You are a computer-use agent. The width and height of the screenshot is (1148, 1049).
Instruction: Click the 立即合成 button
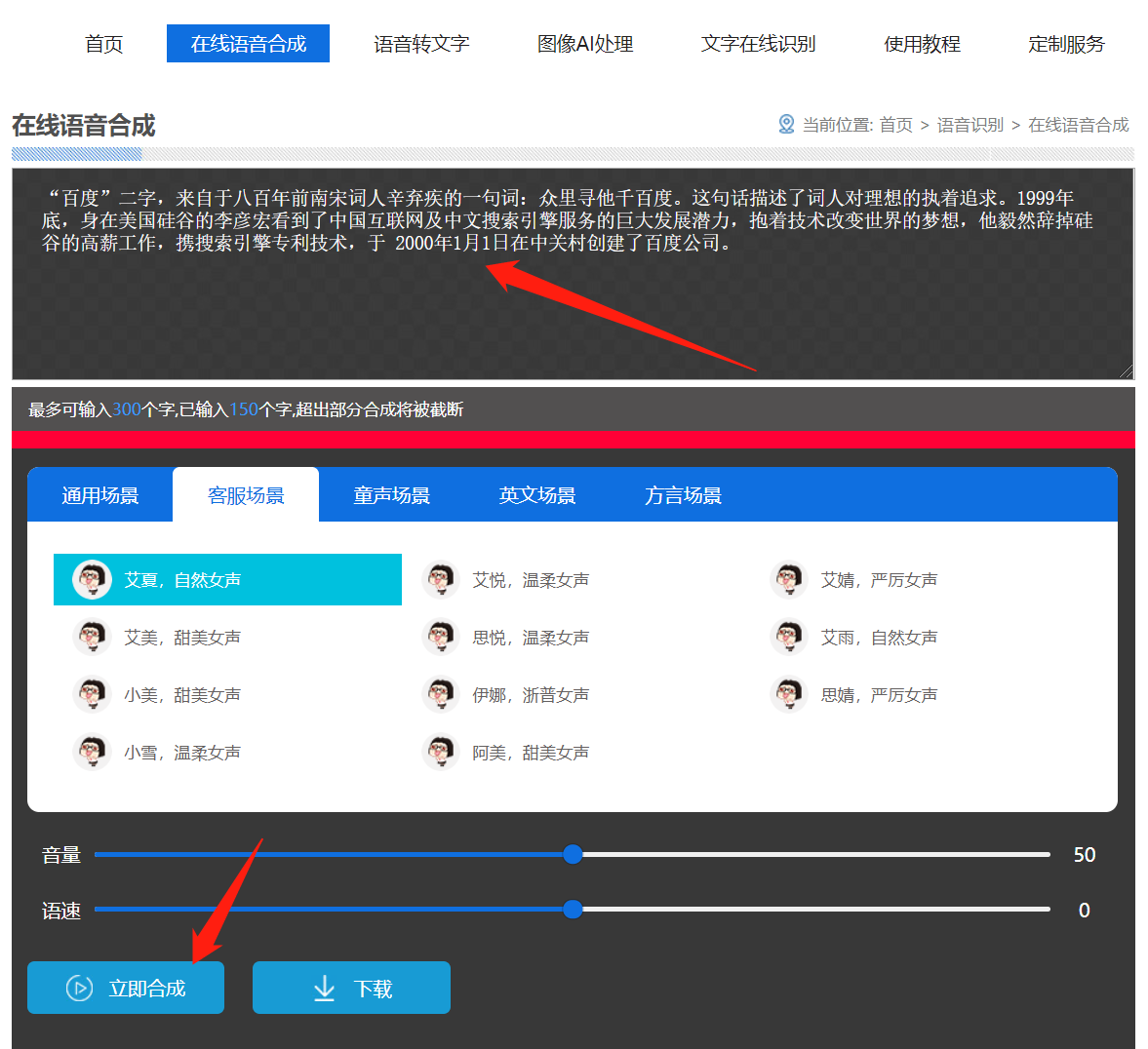pyautogui.click(x=126, y=988)
